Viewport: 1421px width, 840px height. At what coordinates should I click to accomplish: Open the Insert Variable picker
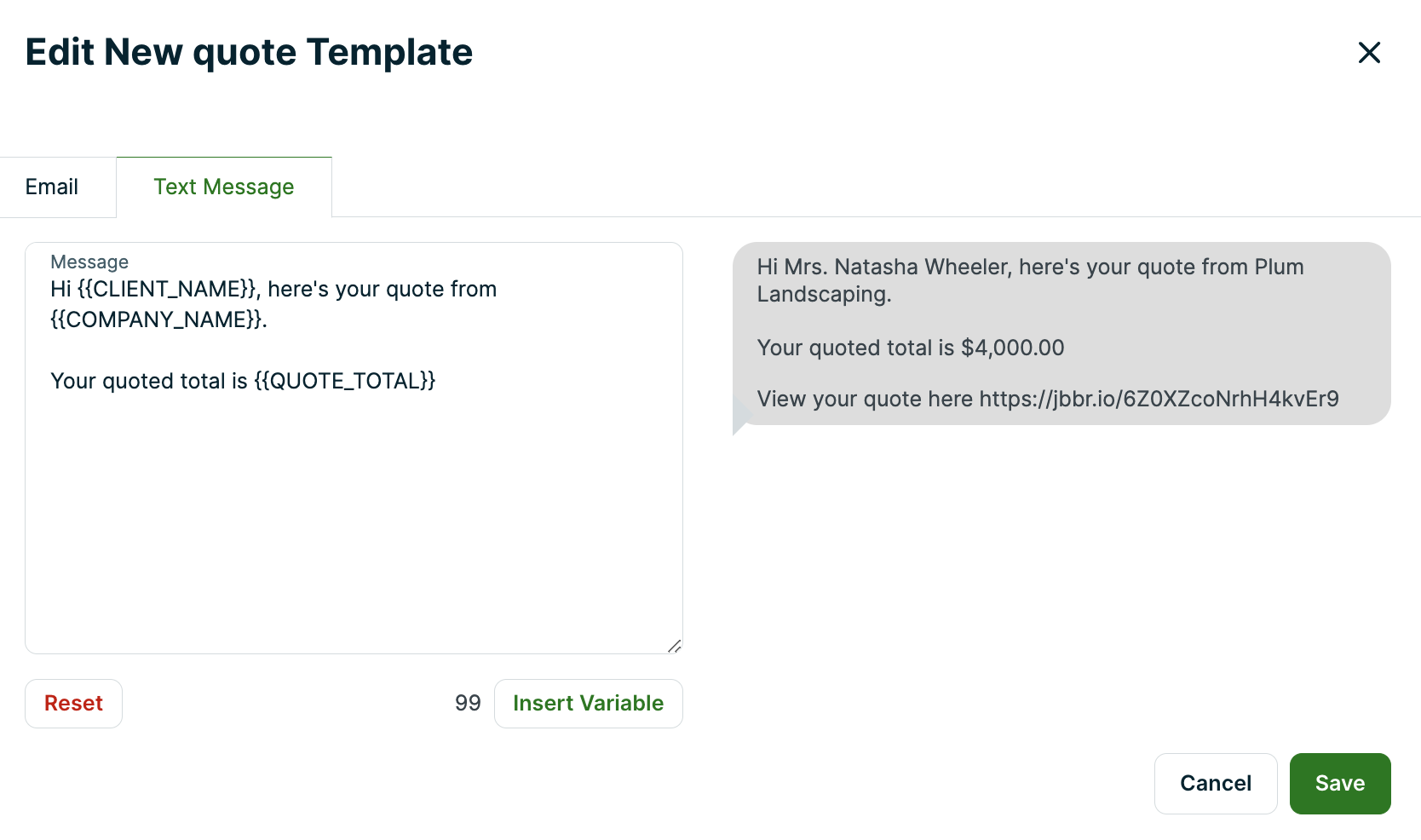(x=588, y=703)
